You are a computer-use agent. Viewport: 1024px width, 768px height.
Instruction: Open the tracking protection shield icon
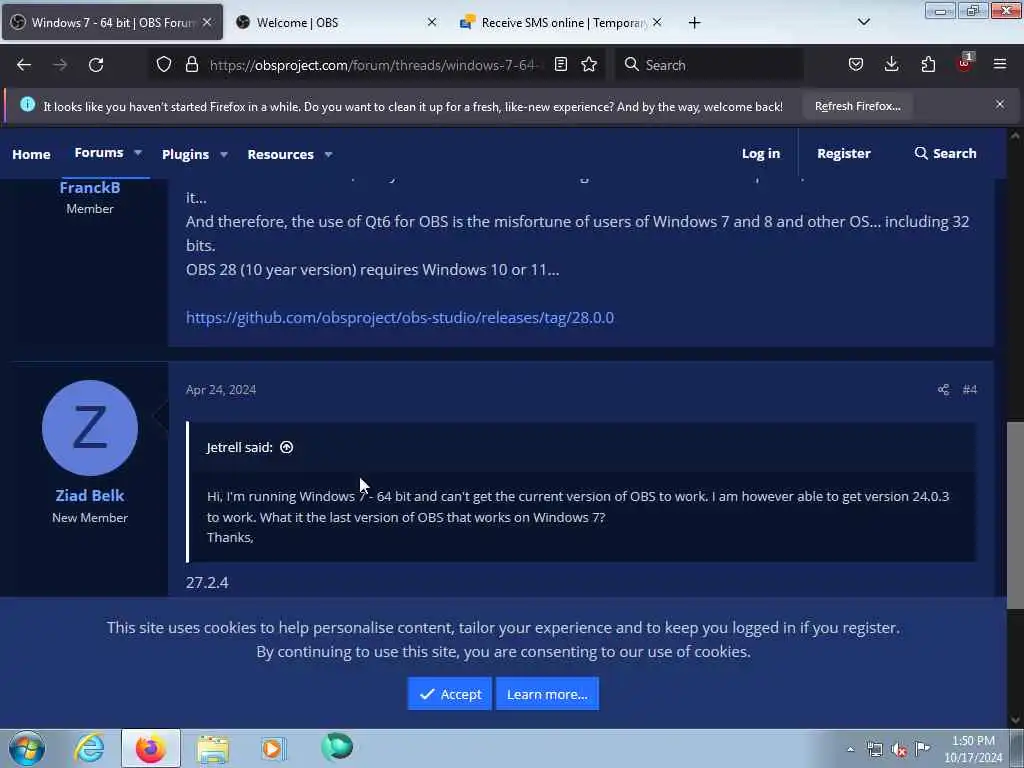click(164, 64)
